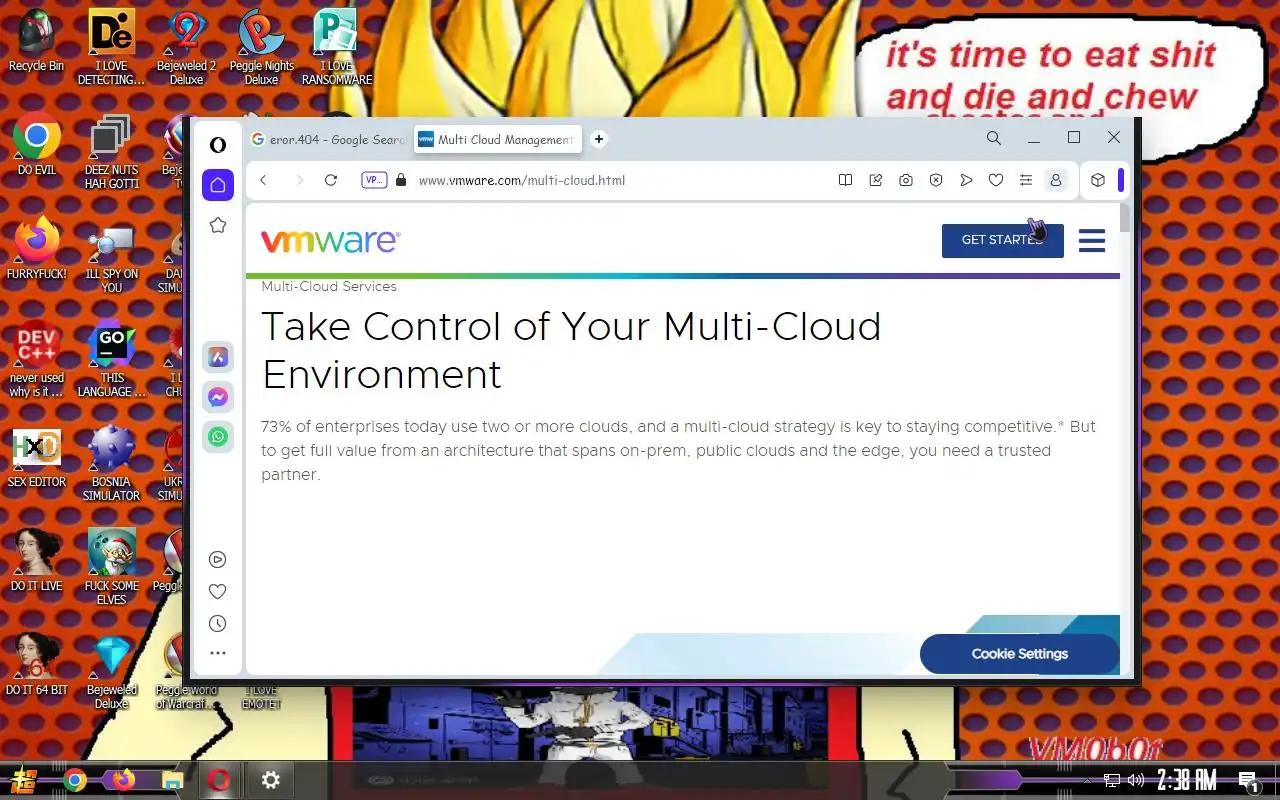Click the Multi-Cloud Services text

[329, 286]
